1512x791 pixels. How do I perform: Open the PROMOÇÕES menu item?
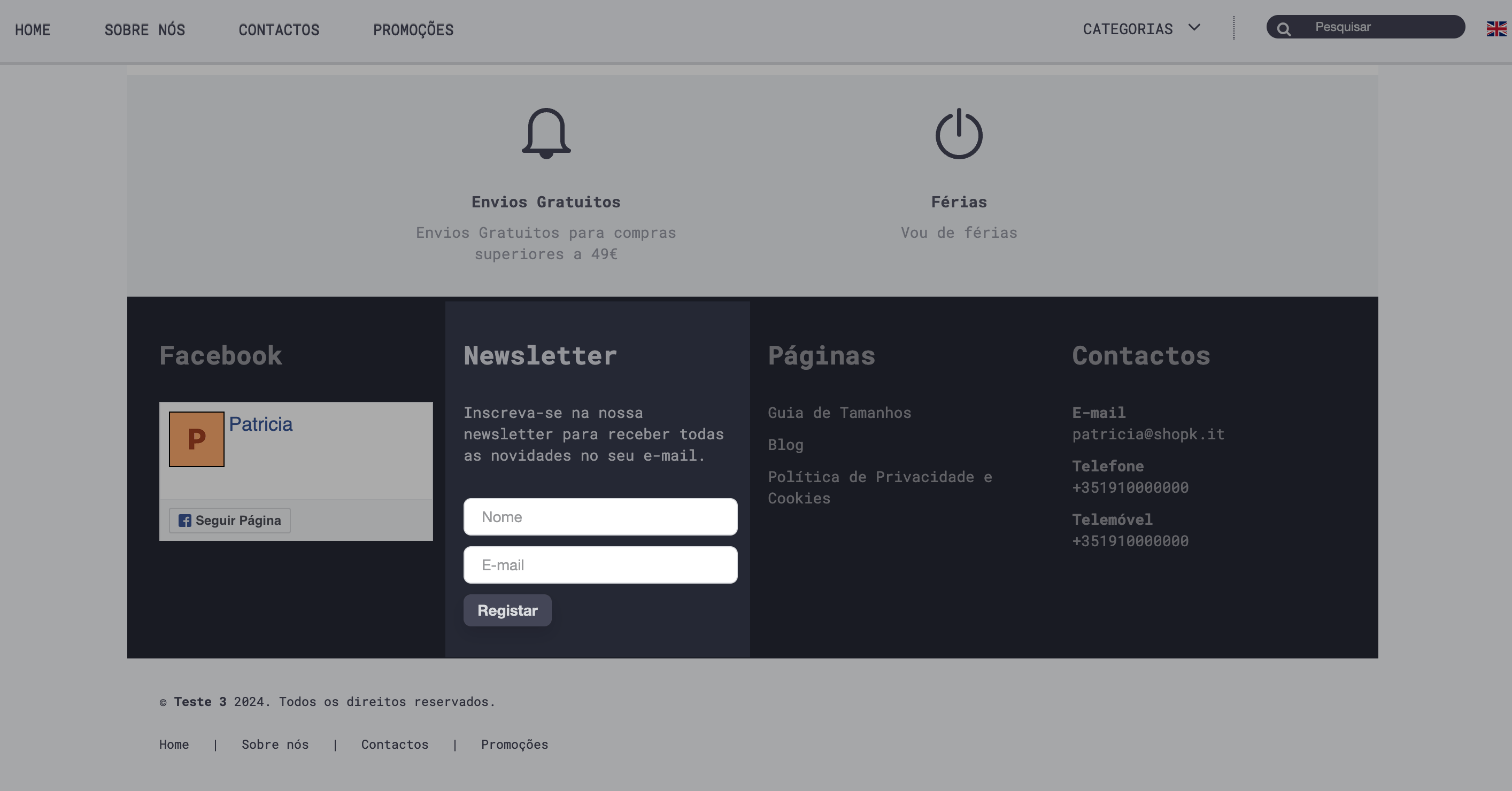[413, 30]
